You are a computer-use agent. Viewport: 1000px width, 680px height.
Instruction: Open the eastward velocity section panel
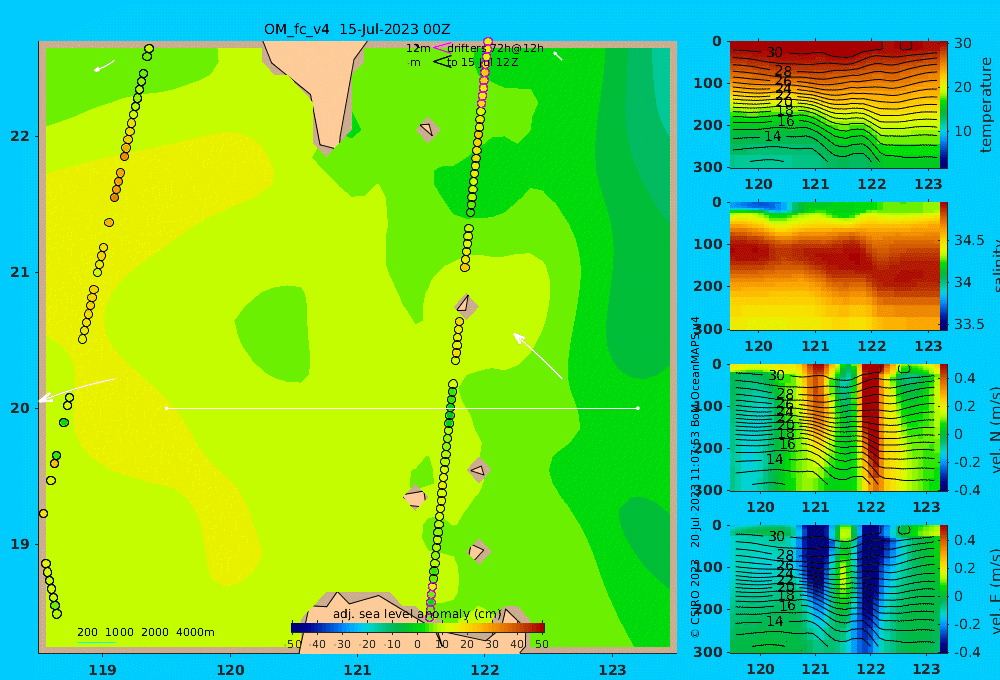tap(833, 589)
